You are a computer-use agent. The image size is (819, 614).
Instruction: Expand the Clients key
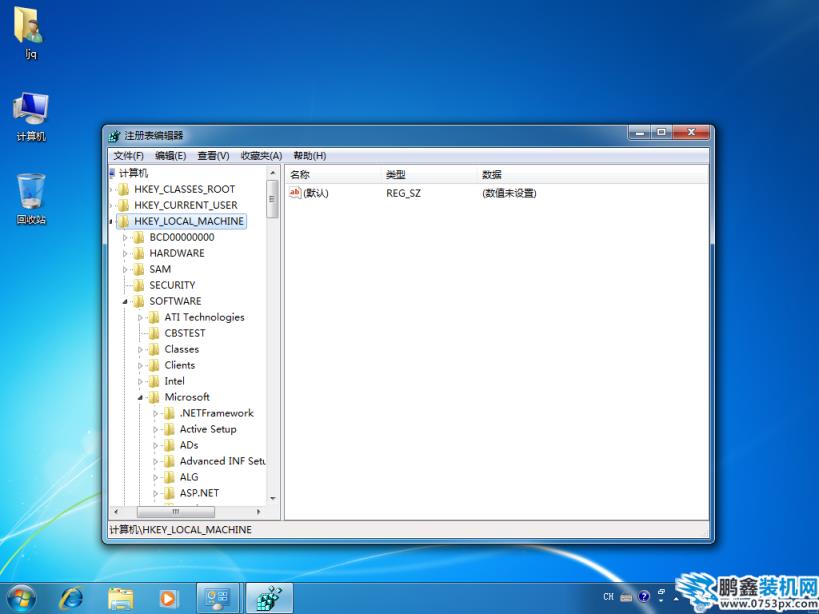[140, 366]
